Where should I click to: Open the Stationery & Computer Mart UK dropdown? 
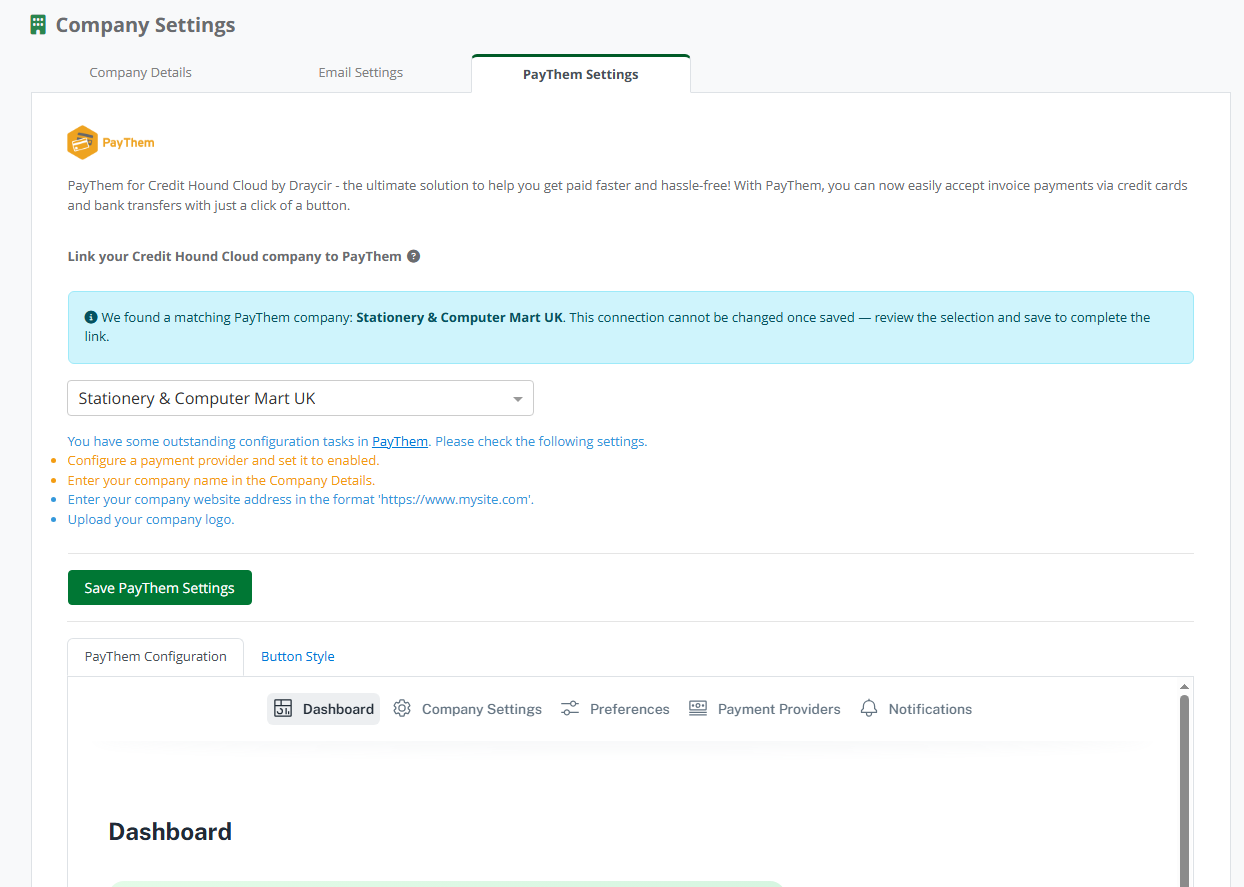(300, 398)
